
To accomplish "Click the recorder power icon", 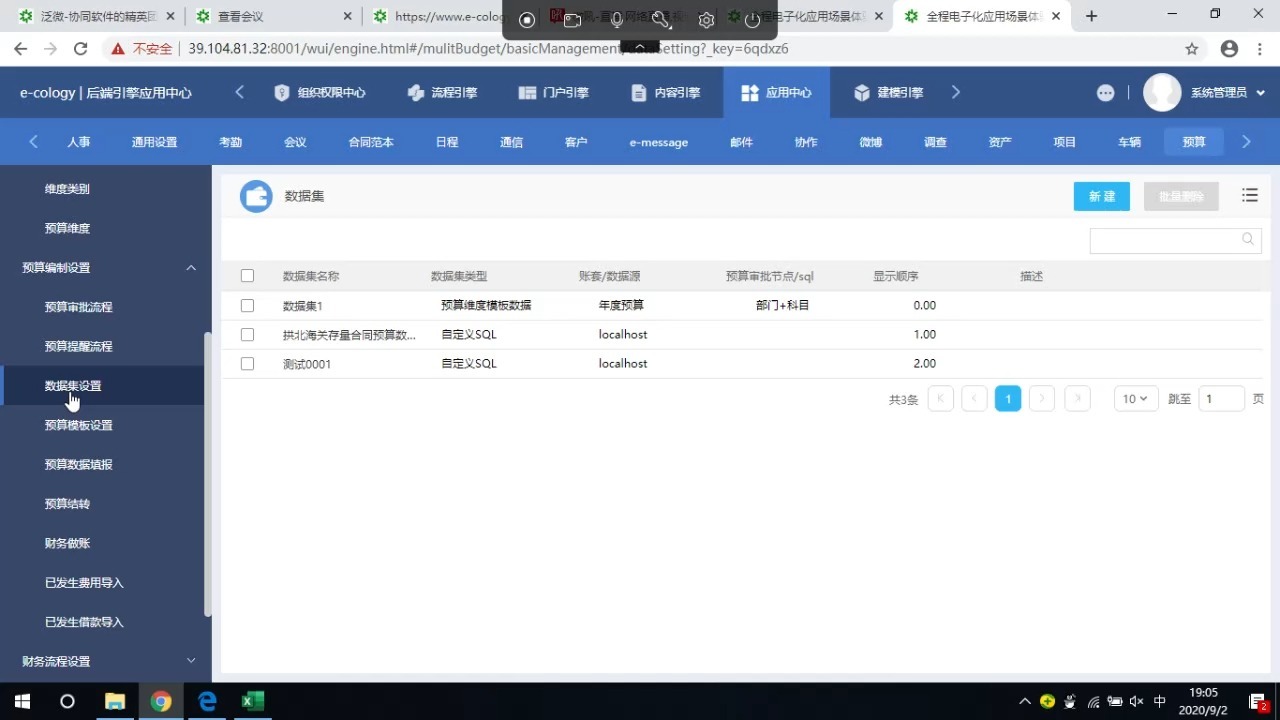I will pyautogui.click(x=752, y=20).
